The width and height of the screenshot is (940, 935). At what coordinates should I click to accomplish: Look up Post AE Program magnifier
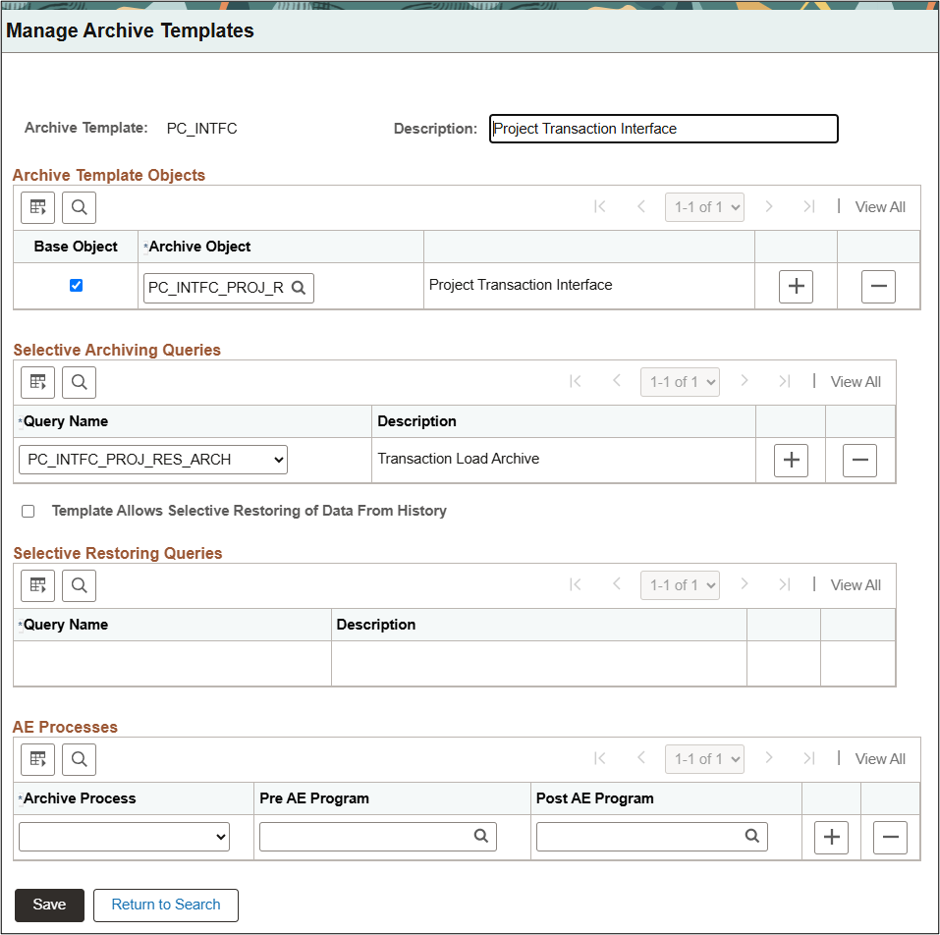pos(752,836)
